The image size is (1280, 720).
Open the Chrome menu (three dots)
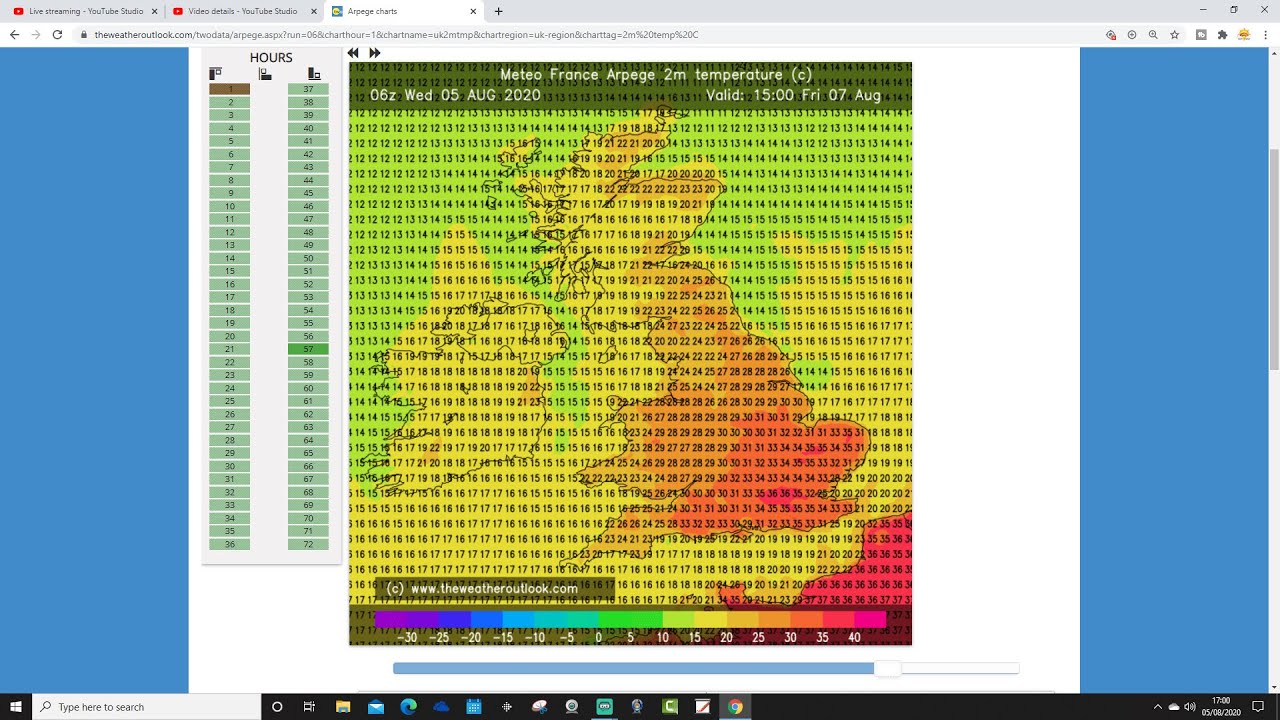pyautogui.click(x=1266, y=34)
